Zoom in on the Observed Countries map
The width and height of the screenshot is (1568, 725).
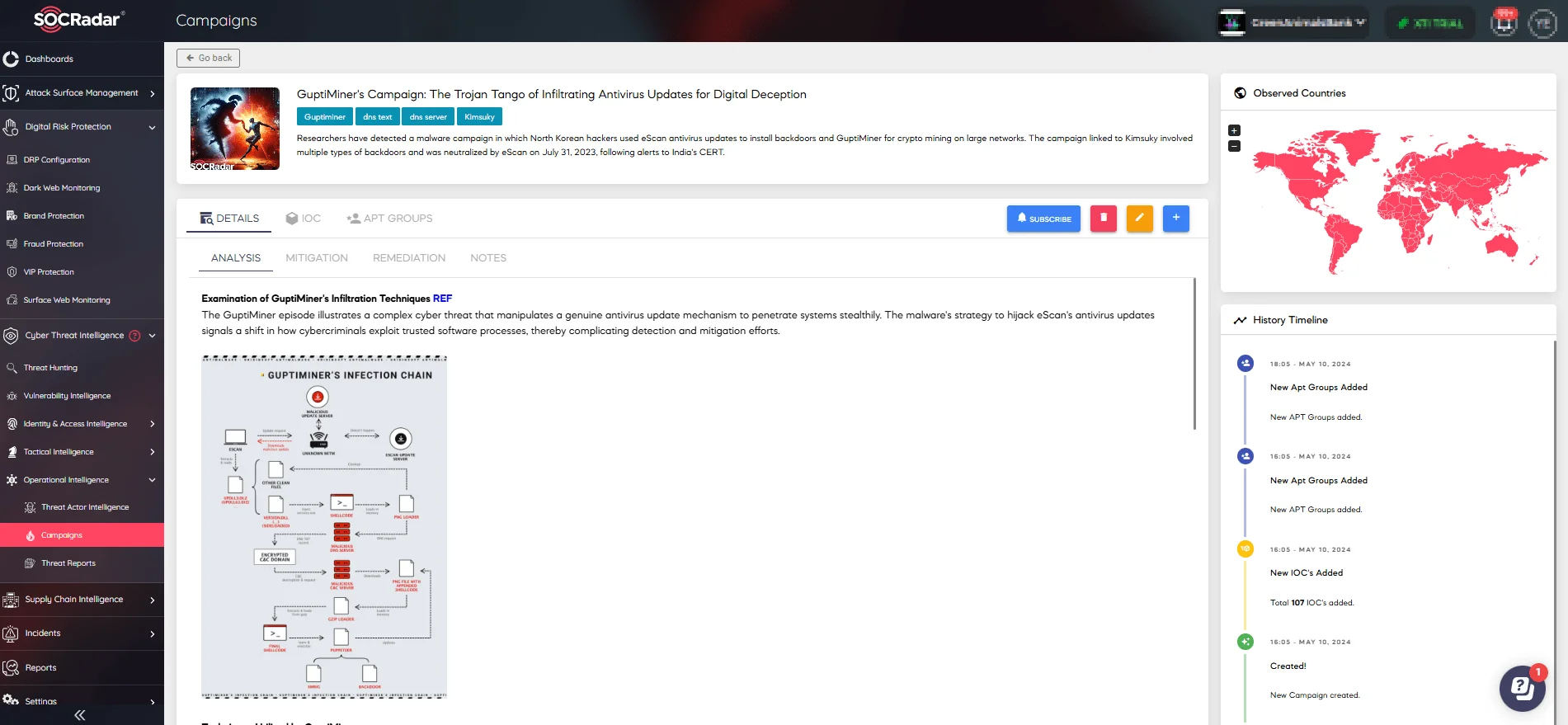[1234, 130]
